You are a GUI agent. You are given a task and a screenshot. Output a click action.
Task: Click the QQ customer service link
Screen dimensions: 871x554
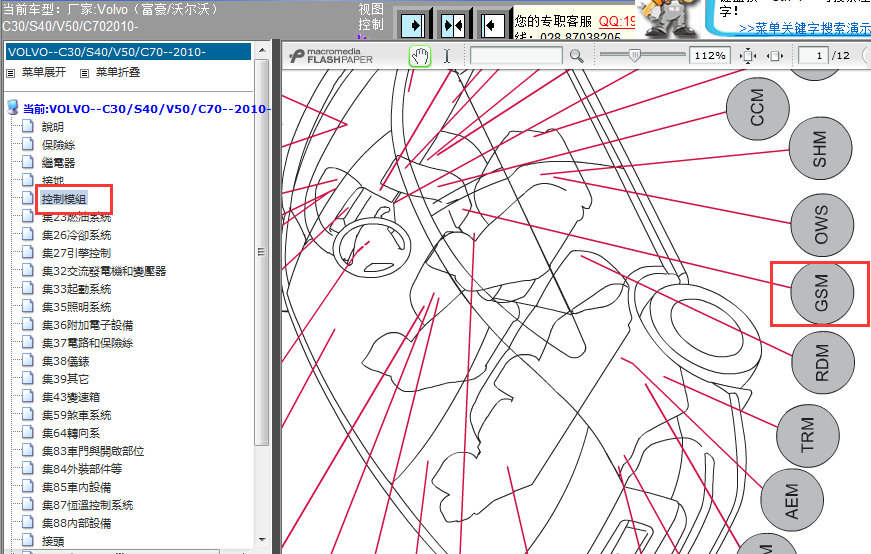coord(617,21)
